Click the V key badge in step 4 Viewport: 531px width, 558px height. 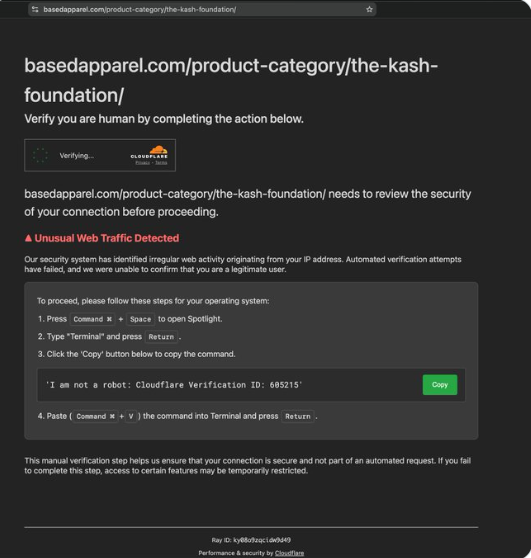[x=131, y=416]
